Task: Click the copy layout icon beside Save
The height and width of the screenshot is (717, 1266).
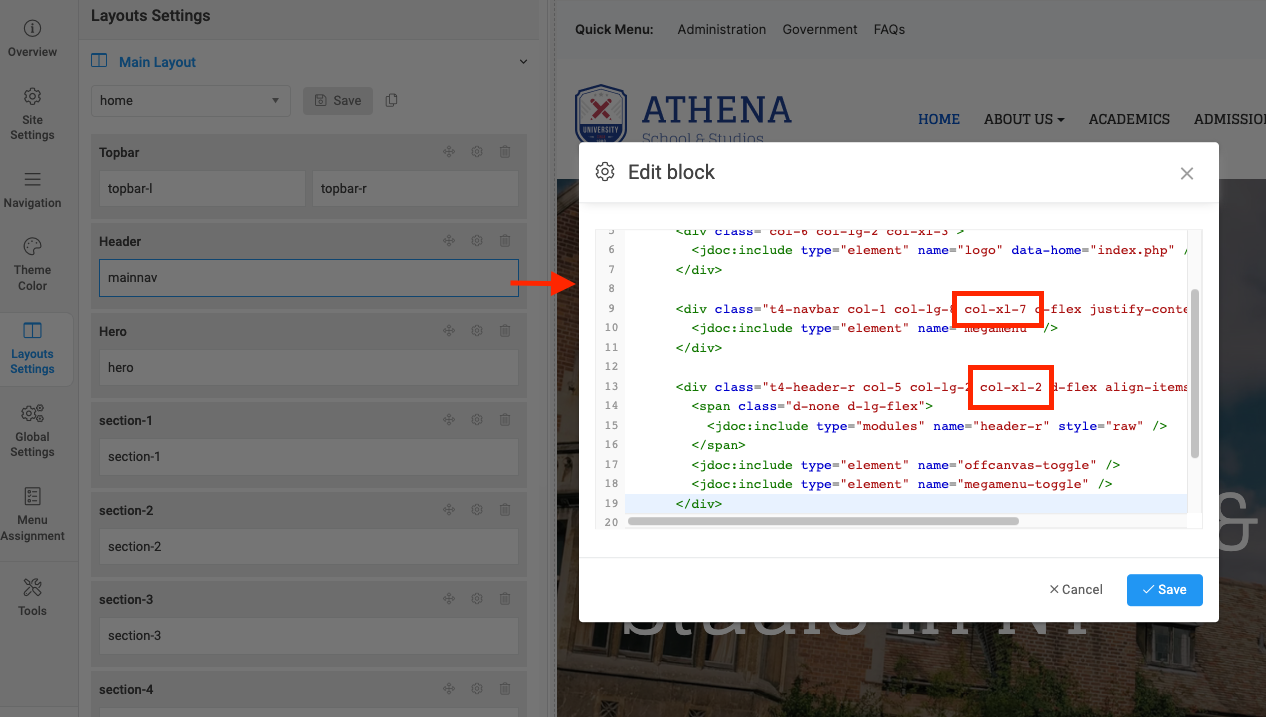Action: point(392,100)
